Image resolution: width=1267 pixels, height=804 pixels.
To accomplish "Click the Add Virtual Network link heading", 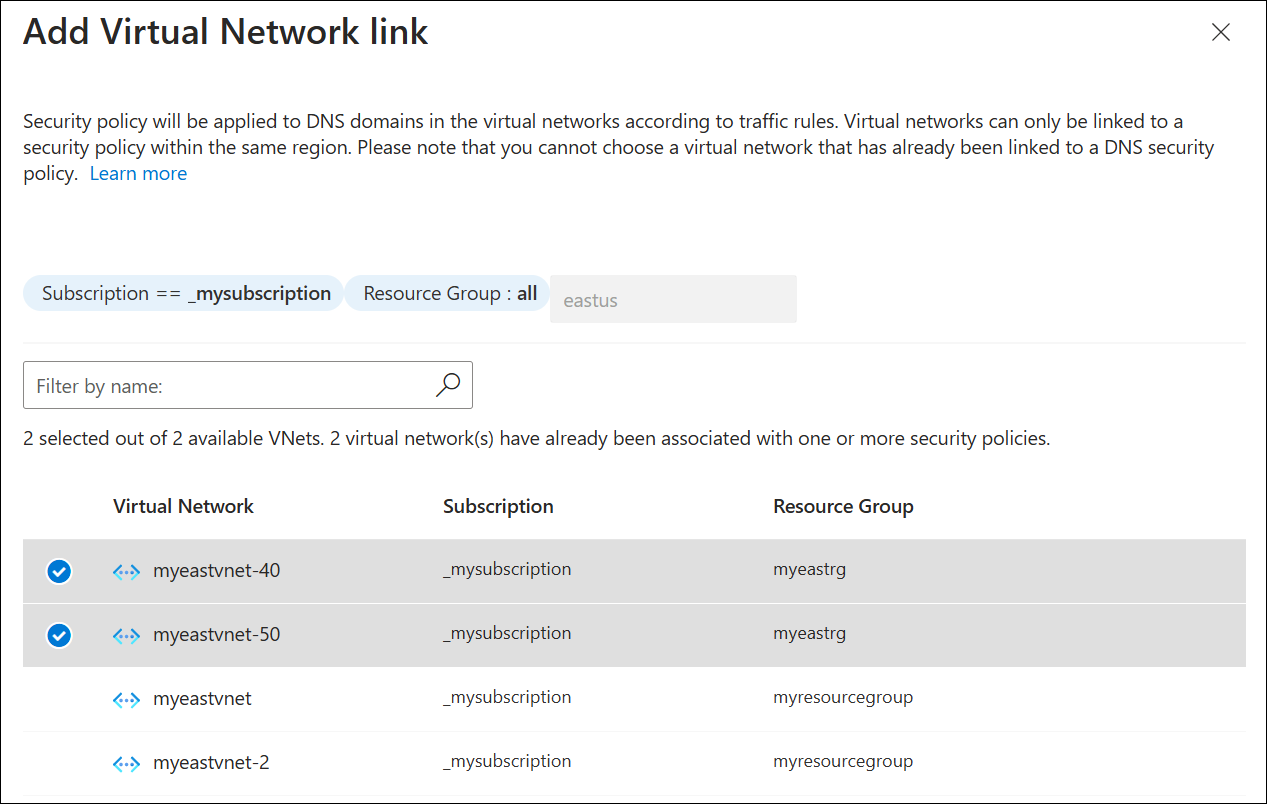I will (x=226, y=32).
